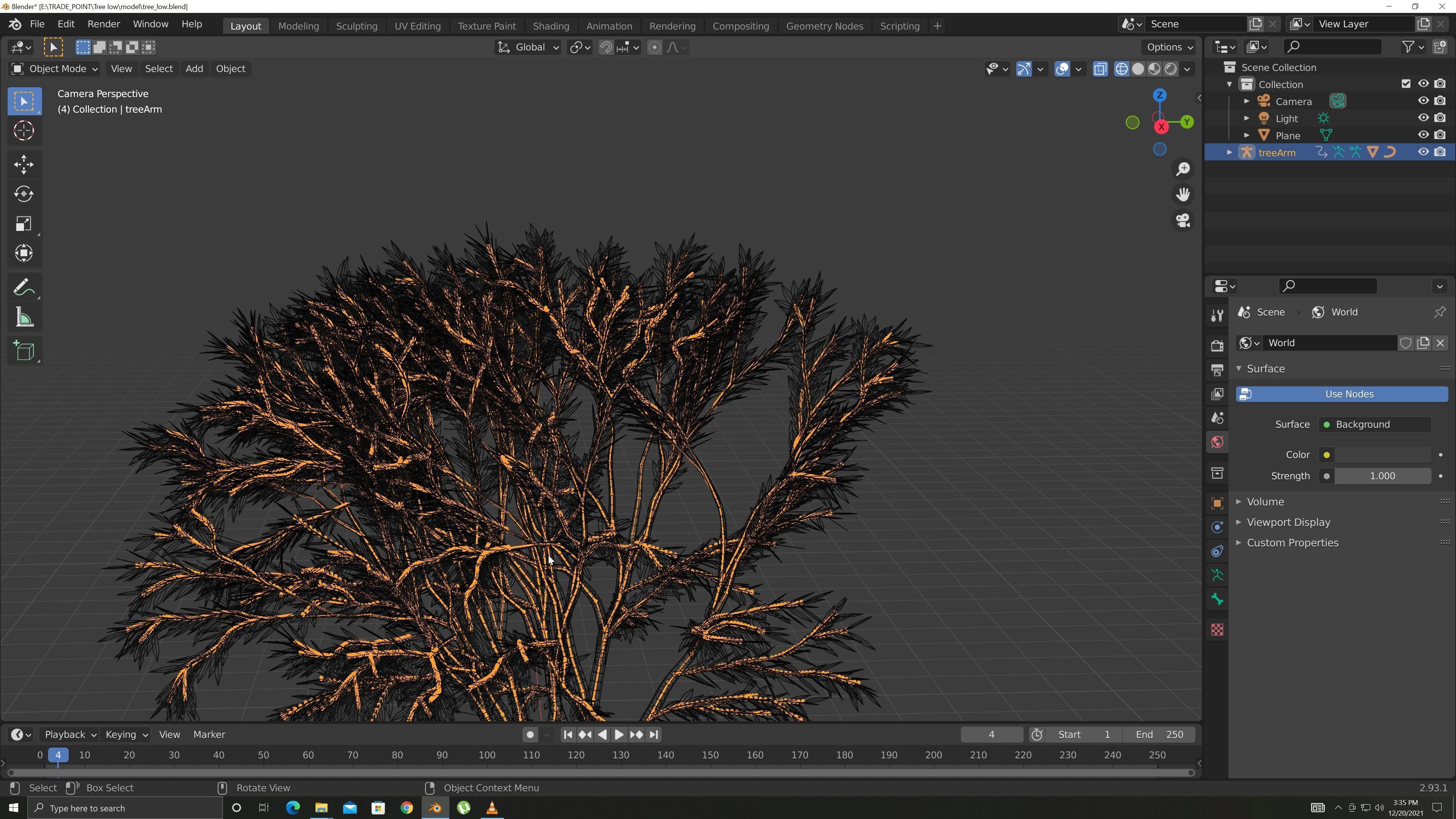The height and width of the screenshot is (819, 1456).
Task: Hide the Light object in viewport
Action: pos(1423,118)
